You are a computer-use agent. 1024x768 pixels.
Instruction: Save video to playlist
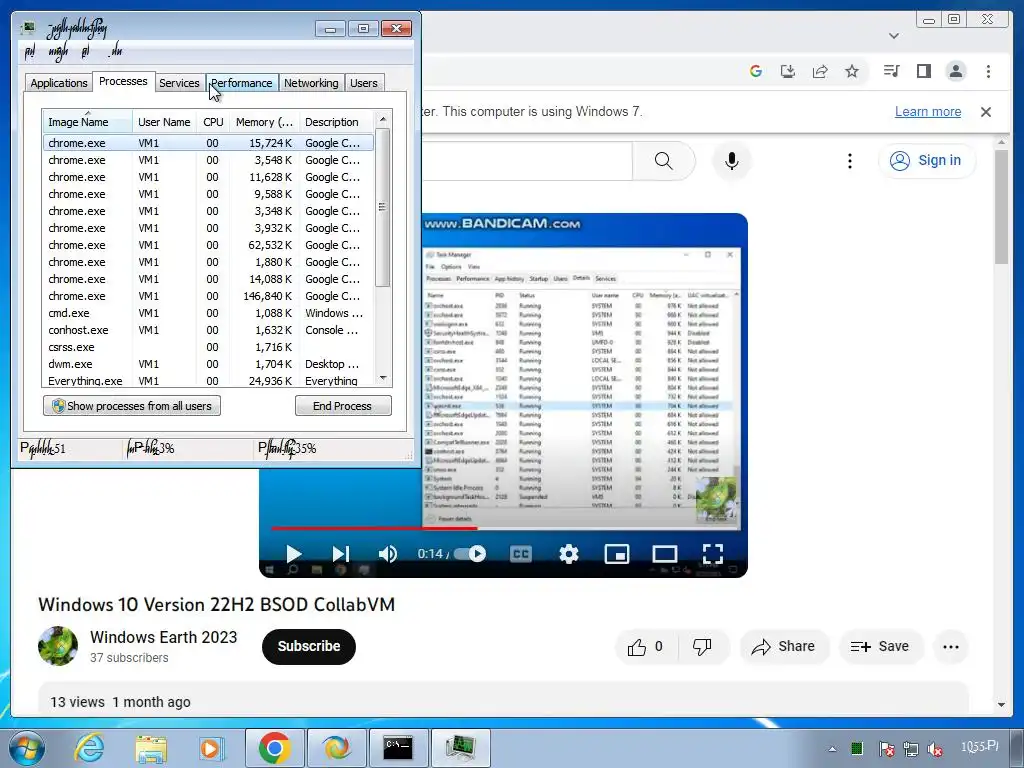(880, 647)
